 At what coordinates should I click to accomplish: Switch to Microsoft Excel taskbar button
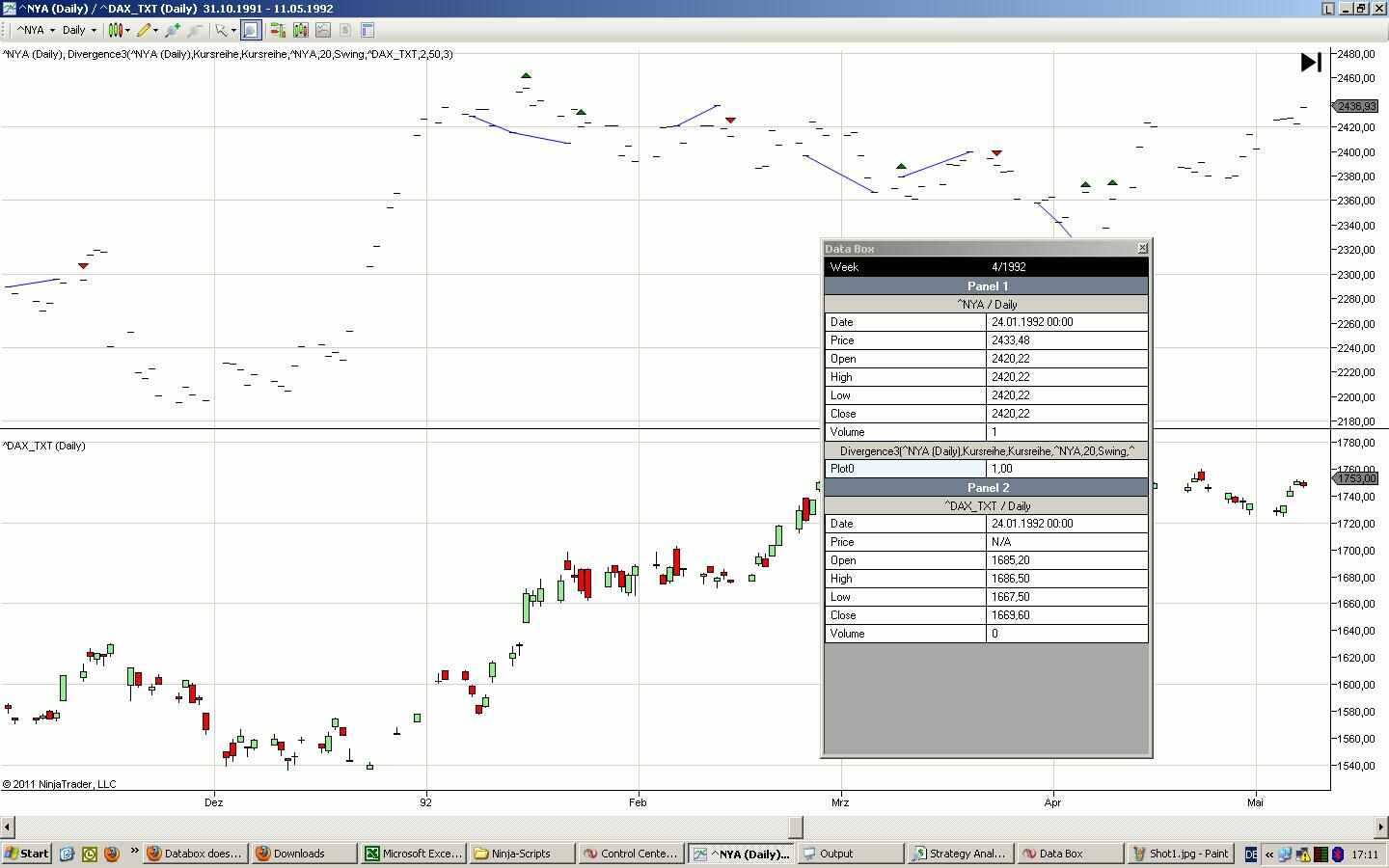tap(413, 854)
